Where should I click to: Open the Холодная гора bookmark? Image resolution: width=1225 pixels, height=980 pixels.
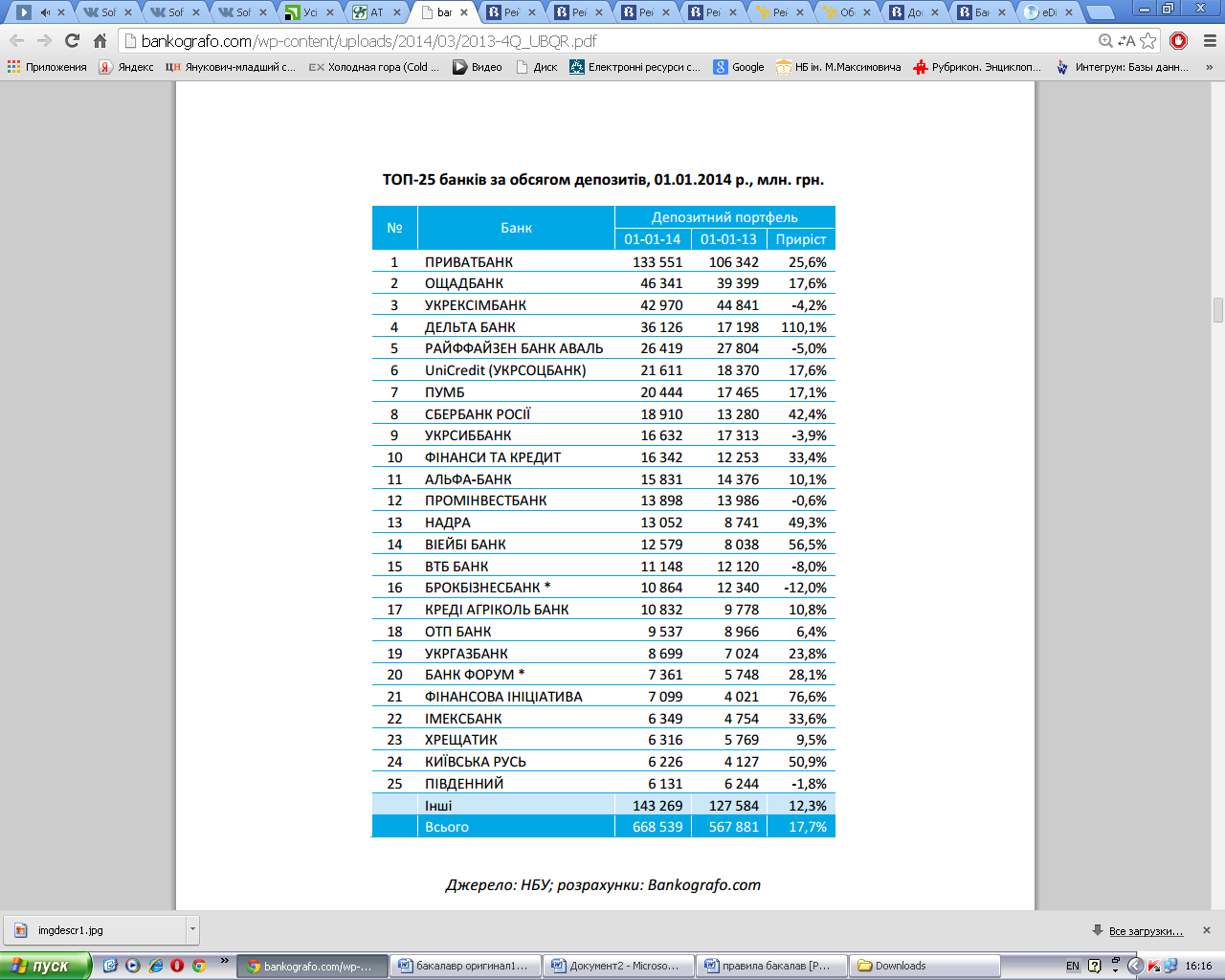click(x=374, y=67)
